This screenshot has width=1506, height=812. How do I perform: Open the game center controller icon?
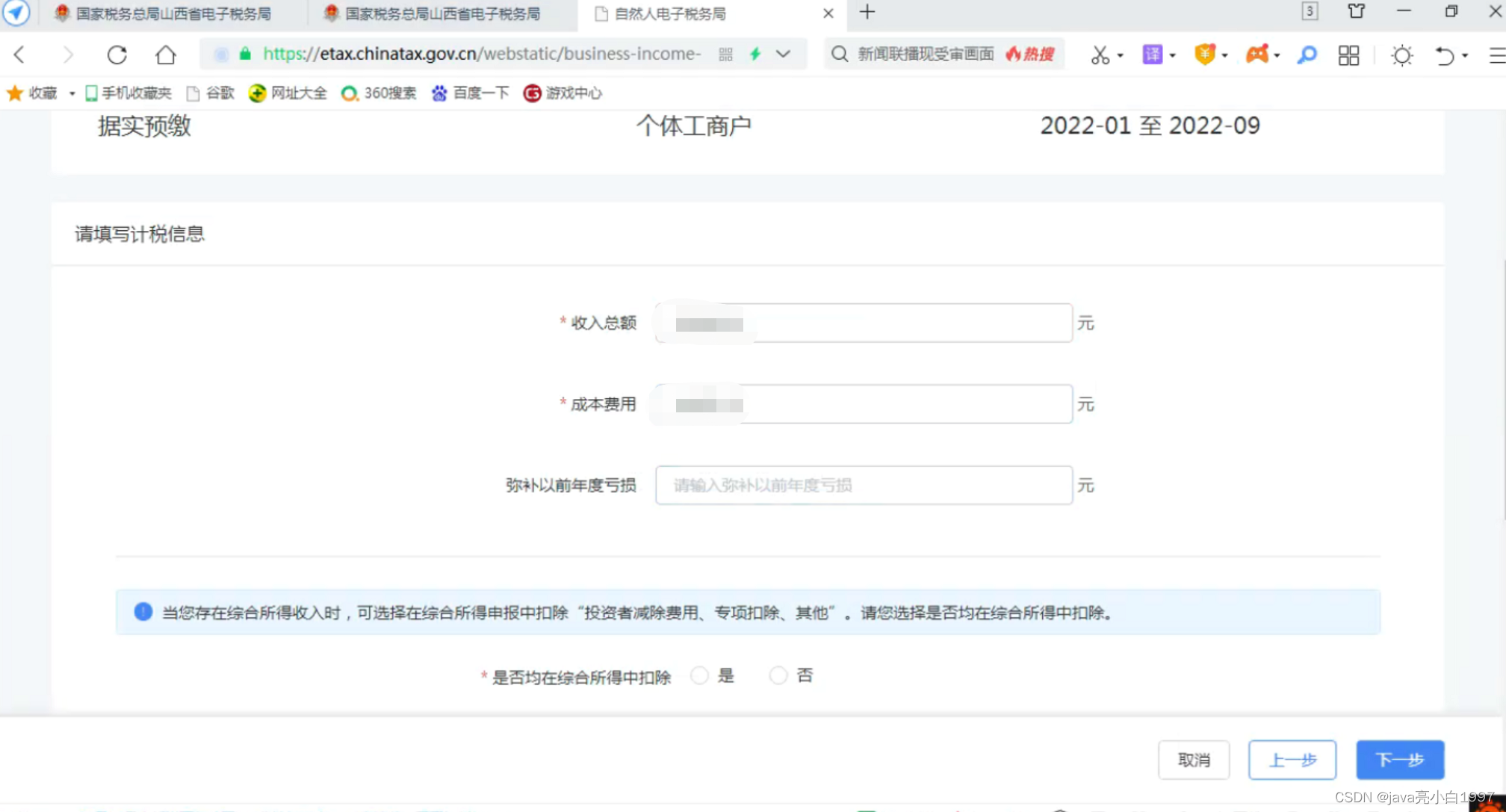click(x=1258, y=55)
